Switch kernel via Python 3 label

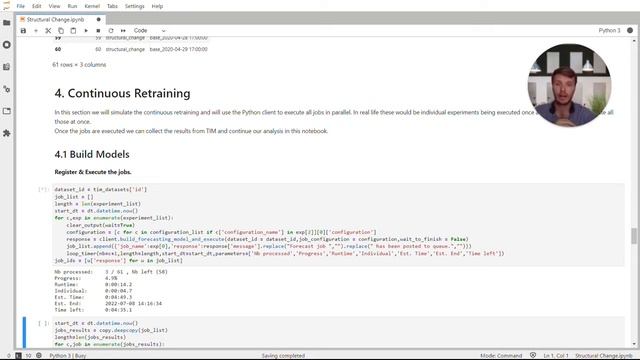click(609, 31)
